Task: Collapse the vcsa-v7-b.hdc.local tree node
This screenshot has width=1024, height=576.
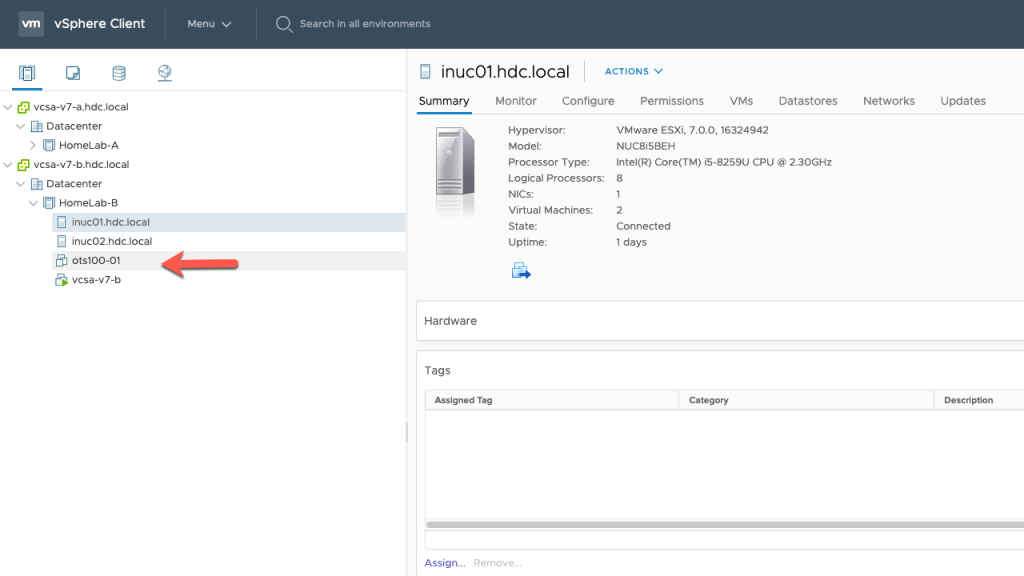Action: 8,165
